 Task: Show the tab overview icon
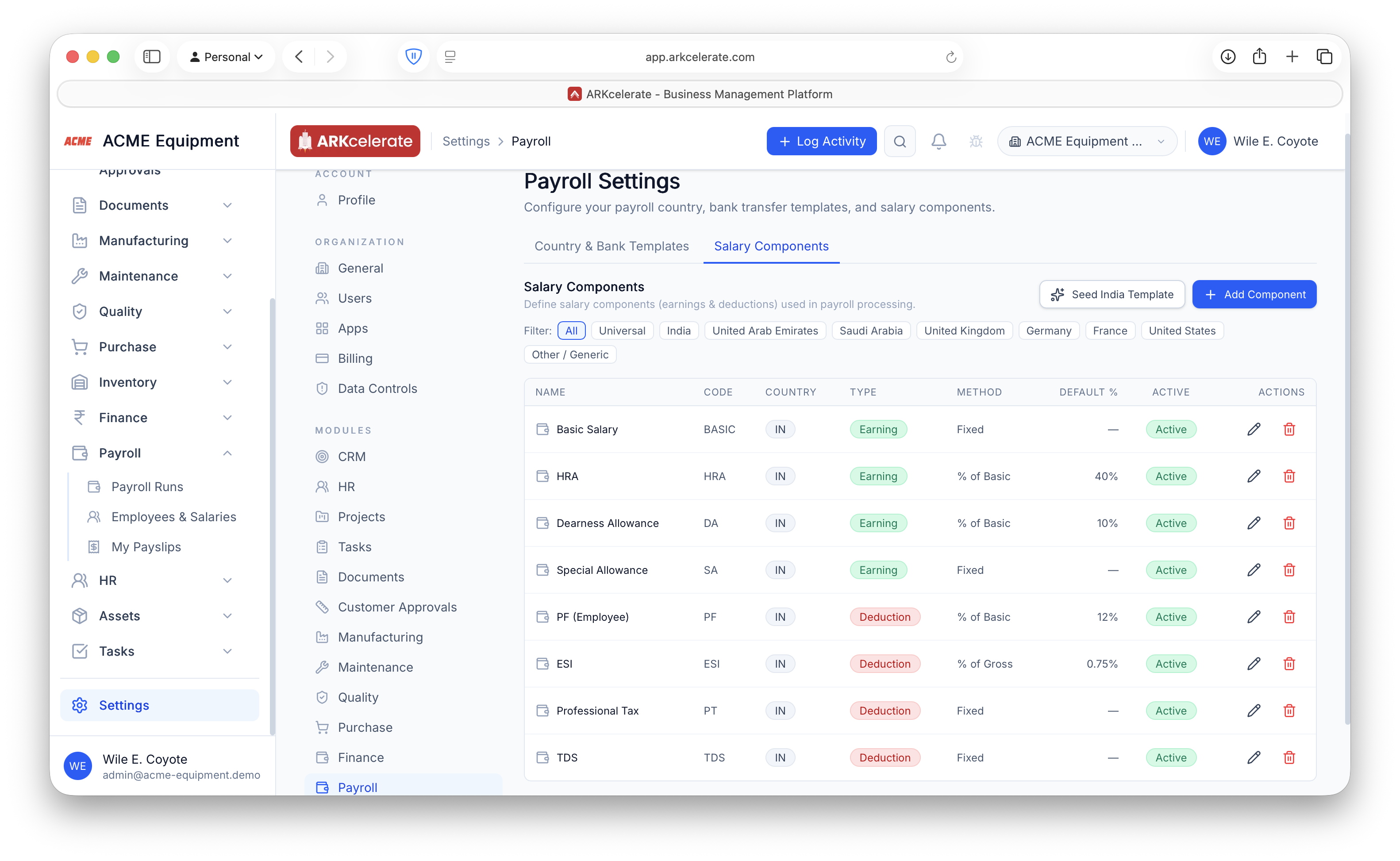[x=1324, y=56]
